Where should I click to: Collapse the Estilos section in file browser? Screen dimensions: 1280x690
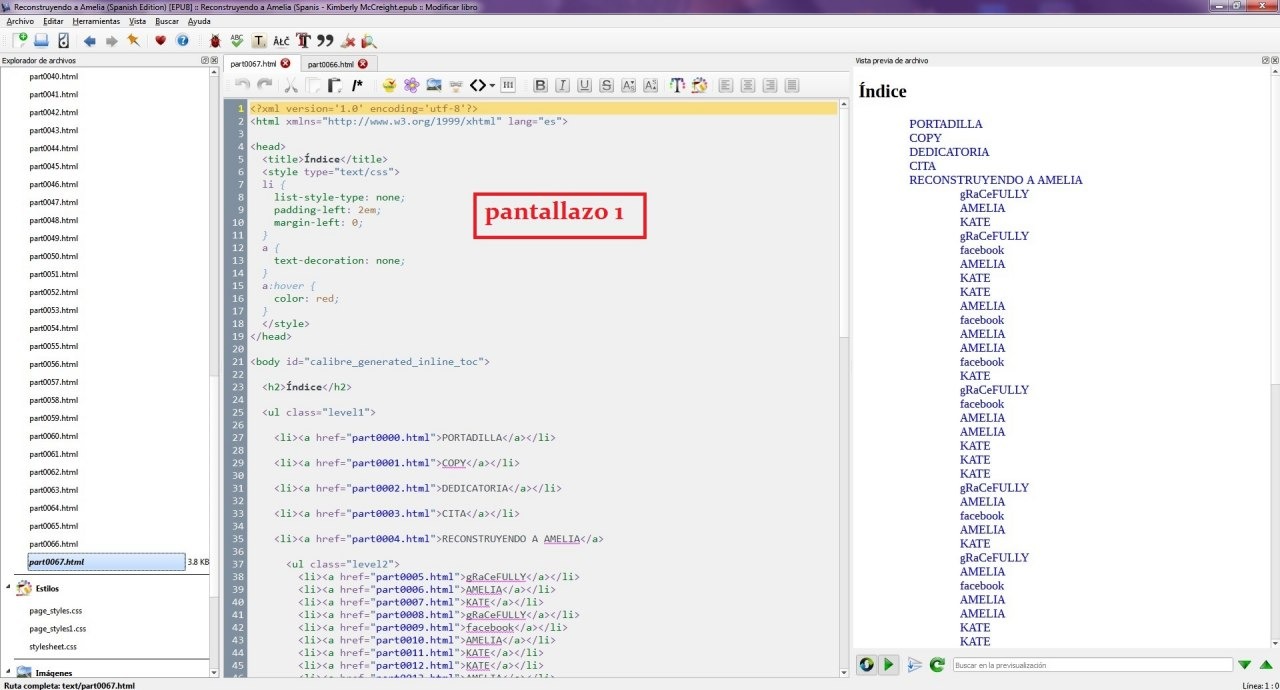point(9,589)
